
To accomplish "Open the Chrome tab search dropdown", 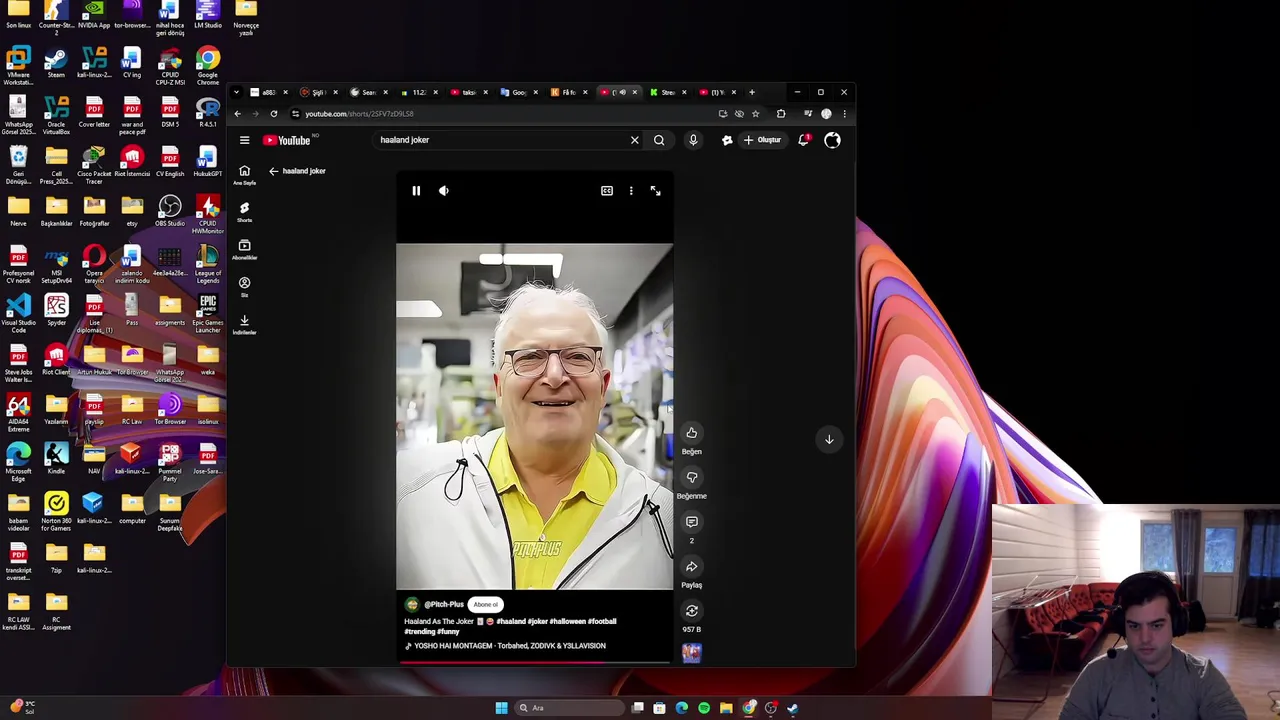I will [236, 92].
